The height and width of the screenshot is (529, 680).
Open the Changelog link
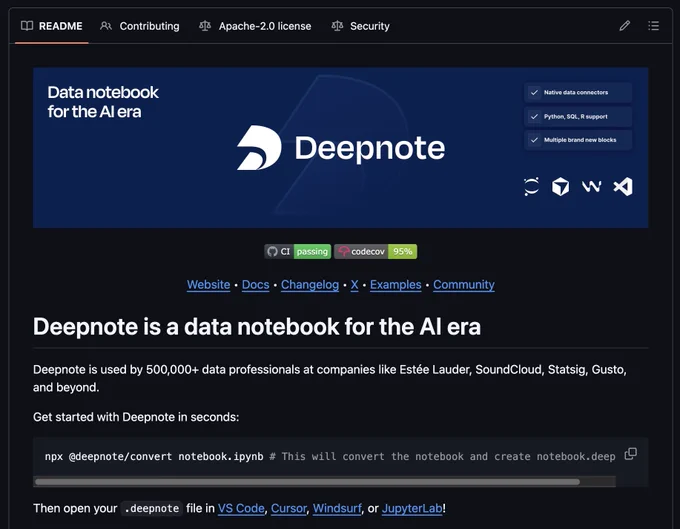[x=310, y=285]
